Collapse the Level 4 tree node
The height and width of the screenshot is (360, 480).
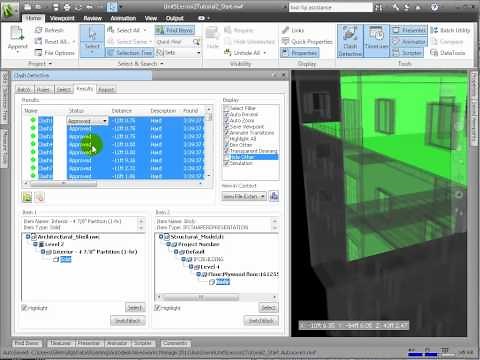coord(191,267)
